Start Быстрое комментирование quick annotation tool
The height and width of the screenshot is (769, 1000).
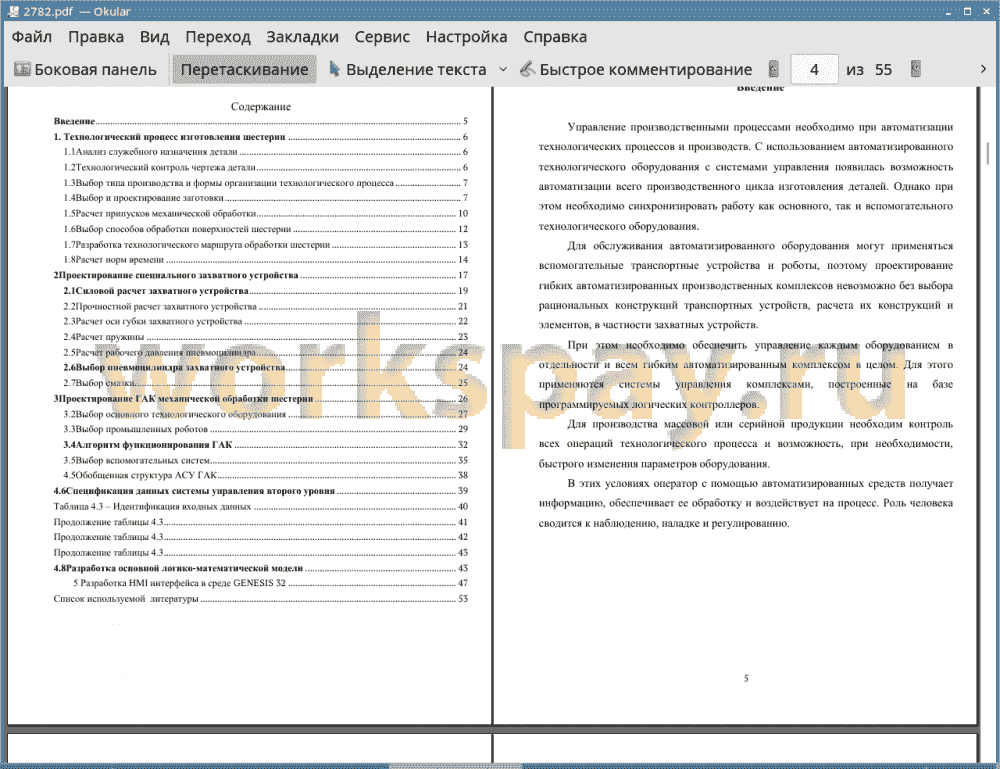click(636, 70)
